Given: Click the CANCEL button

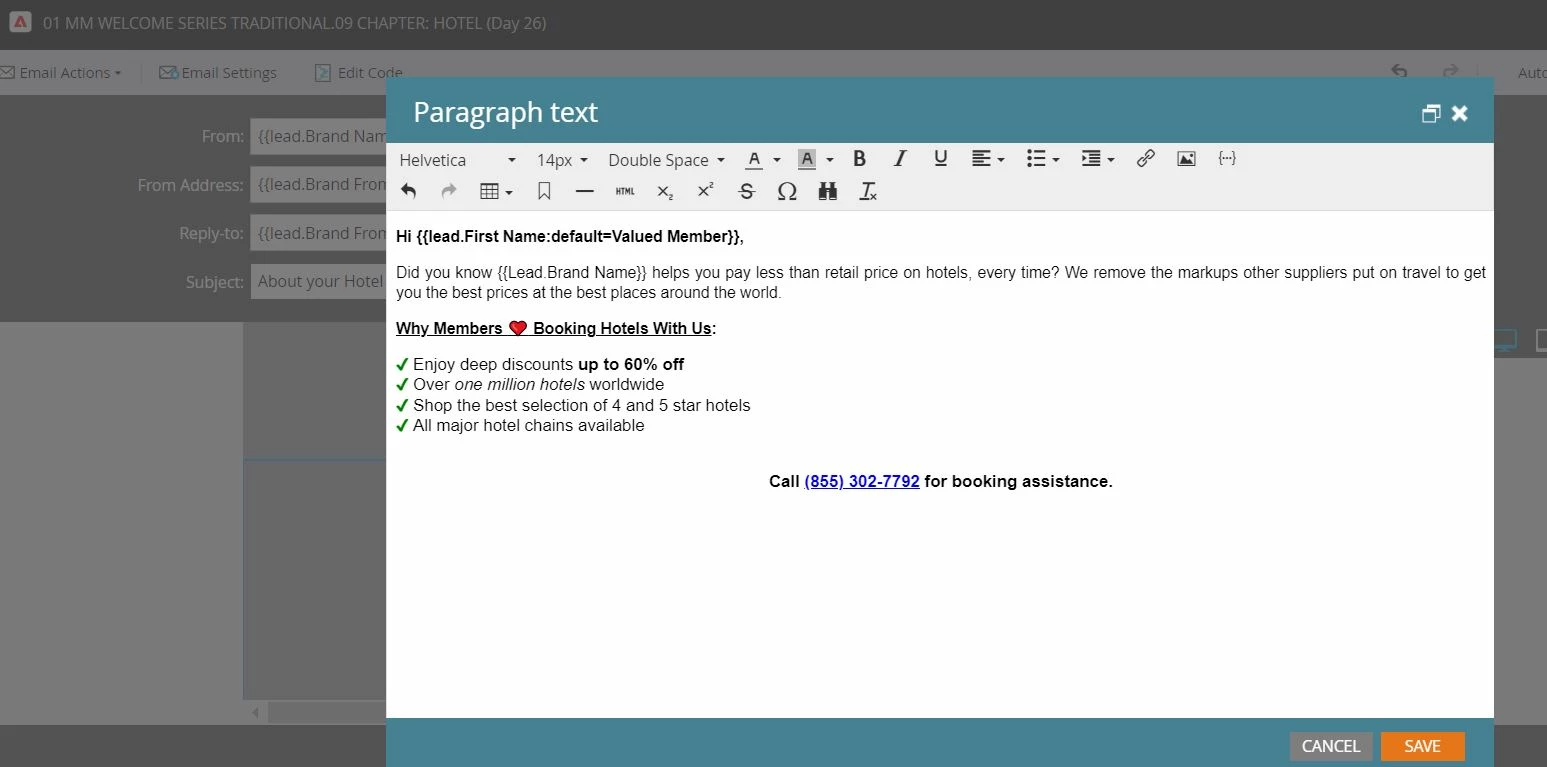Looking at the screenshot, I should [1331, 746].
